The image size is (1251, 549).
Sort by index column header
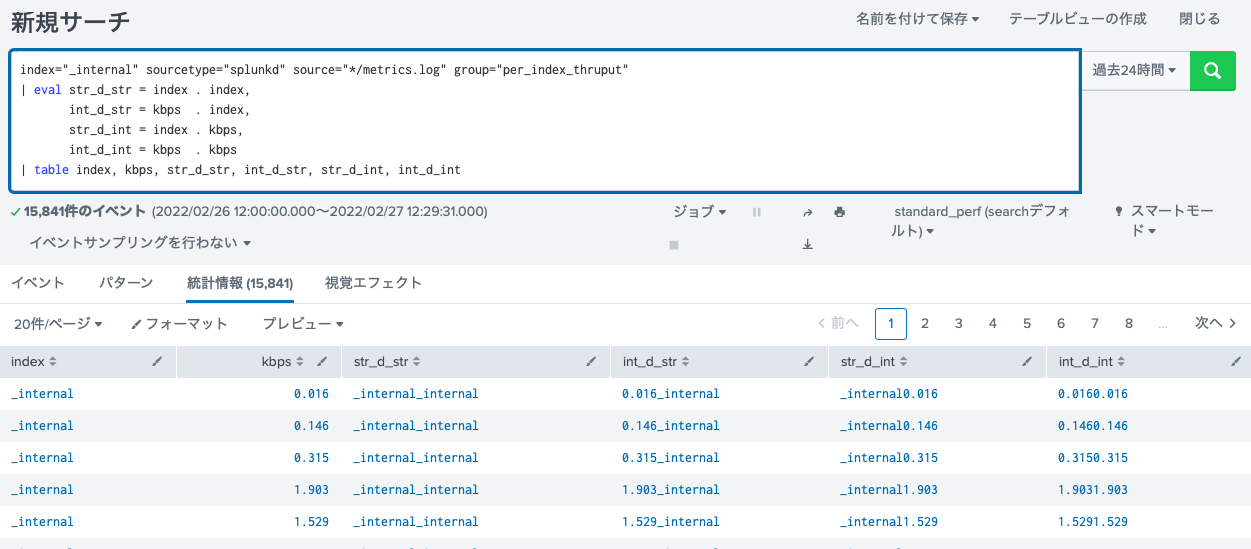coord(34,362)
